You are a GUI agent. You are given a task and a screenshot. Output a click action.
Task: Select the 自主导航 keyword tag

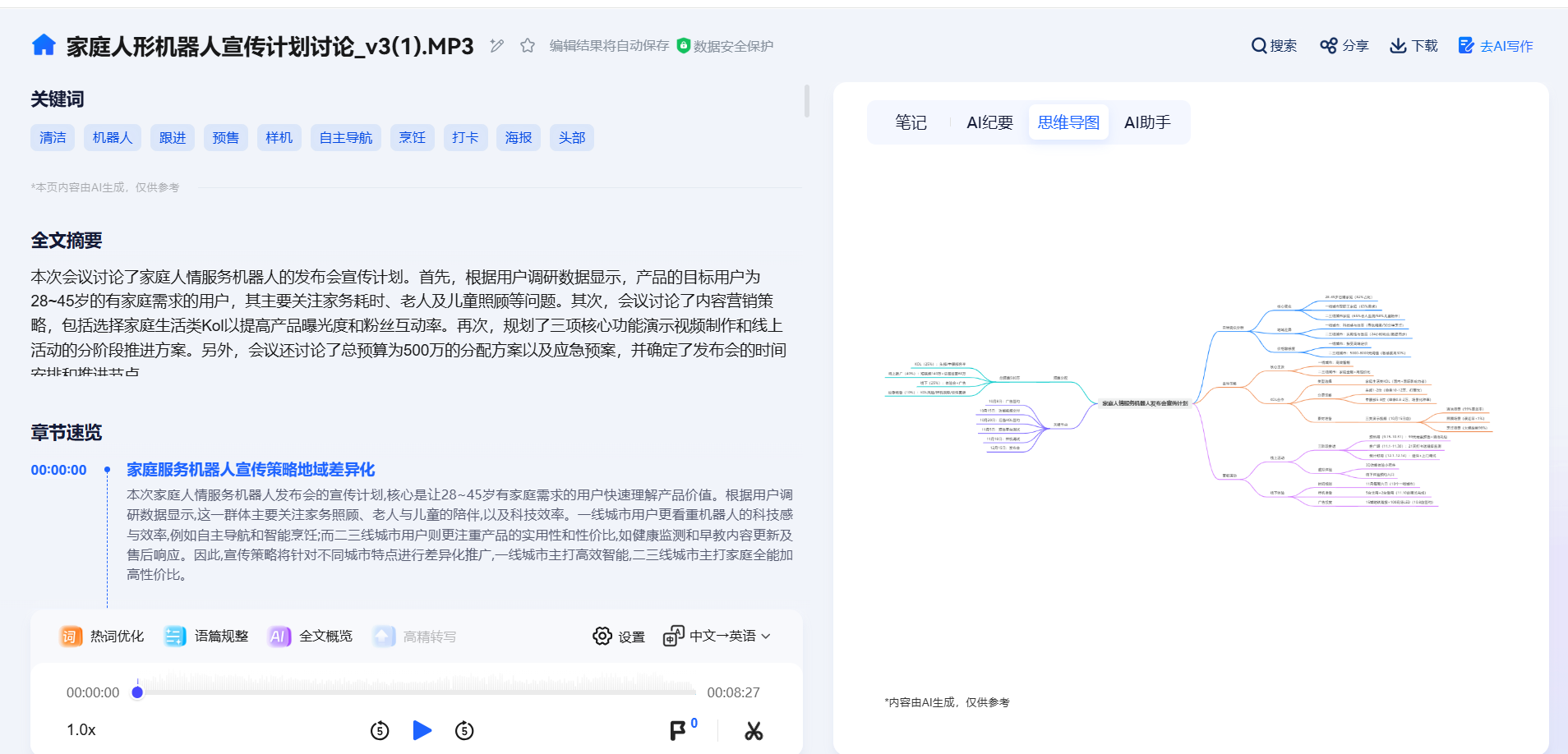345,138
